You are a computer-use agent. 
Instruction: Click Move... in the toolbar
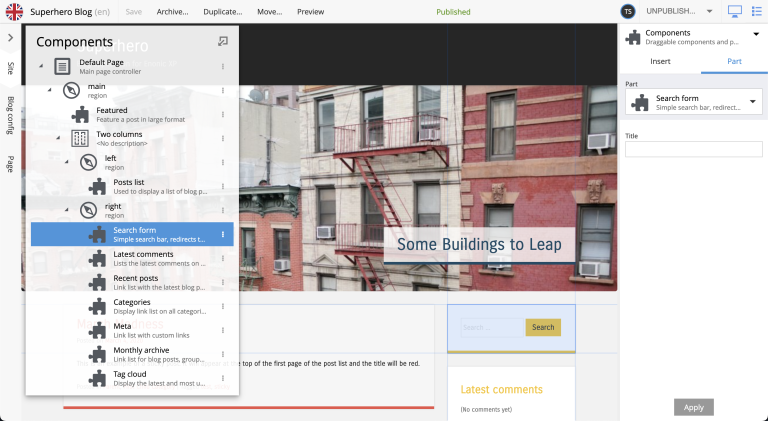pyautogui.click(x=269, y=12)
